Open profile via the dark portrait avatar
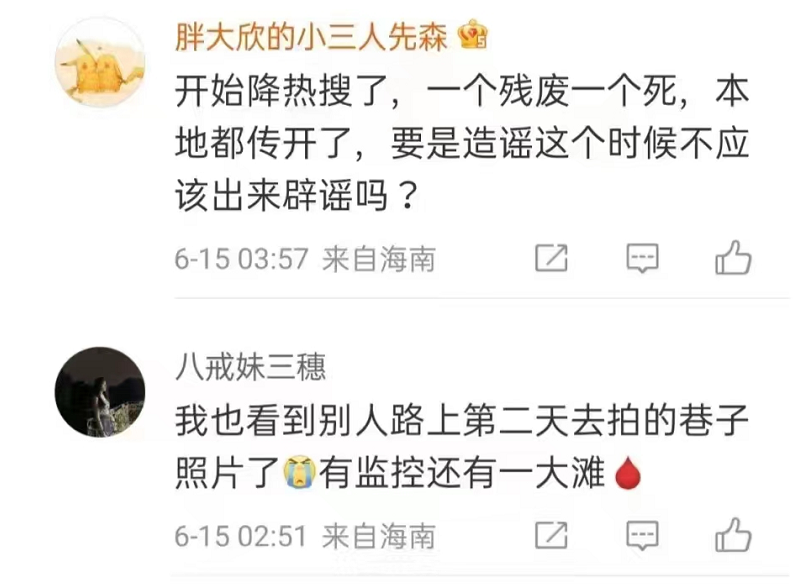Screen dimensions: 807x584 click(100, 392)
